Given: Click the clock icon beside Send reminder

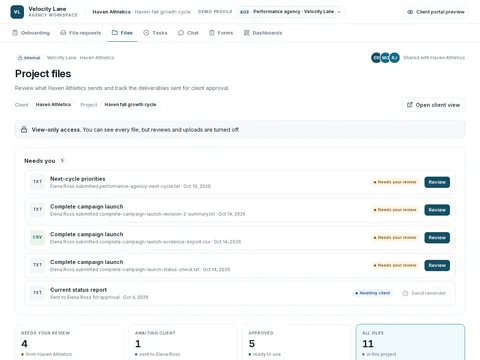Looking at the screenshot, I should [405, 293].
